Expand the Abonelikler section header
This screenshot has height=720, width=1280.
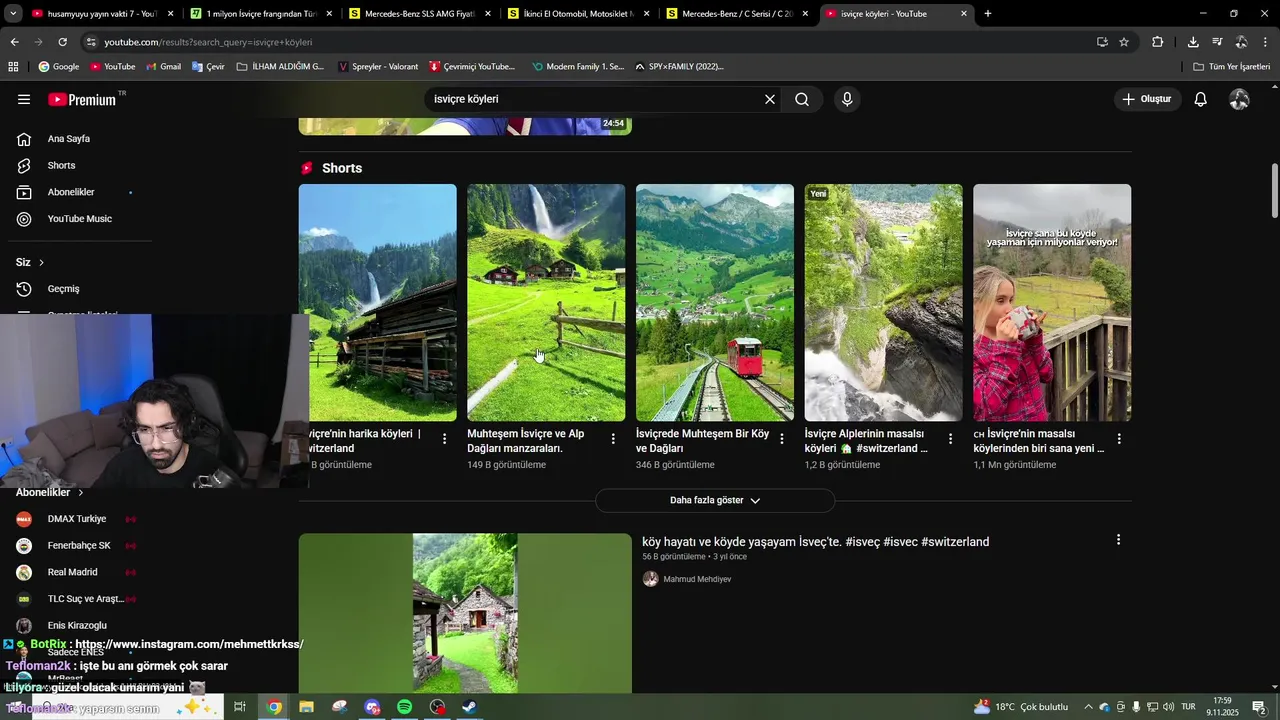tap(50, 492)
